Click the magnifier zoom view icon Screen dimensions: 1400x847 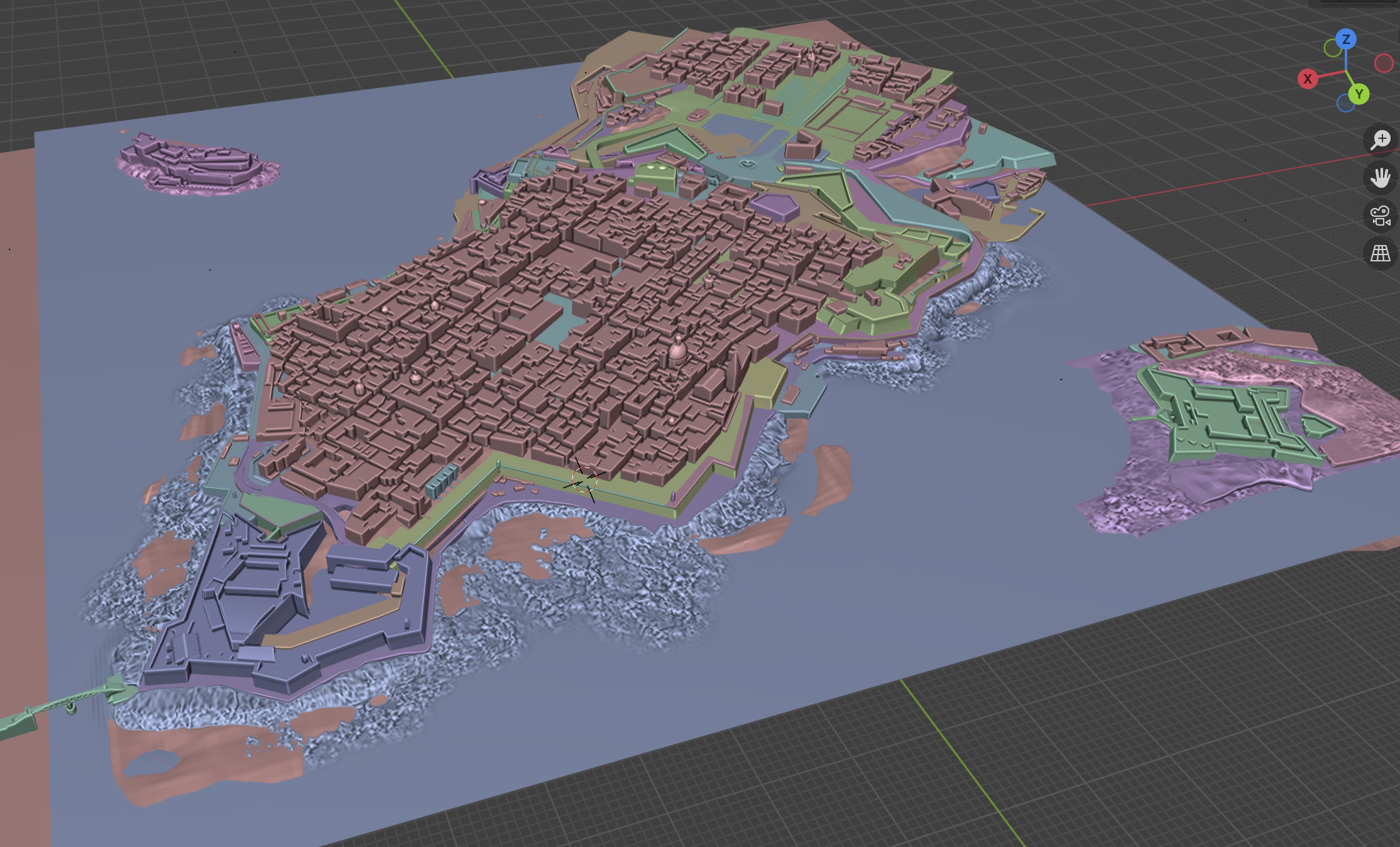(x=1380, y=139)
